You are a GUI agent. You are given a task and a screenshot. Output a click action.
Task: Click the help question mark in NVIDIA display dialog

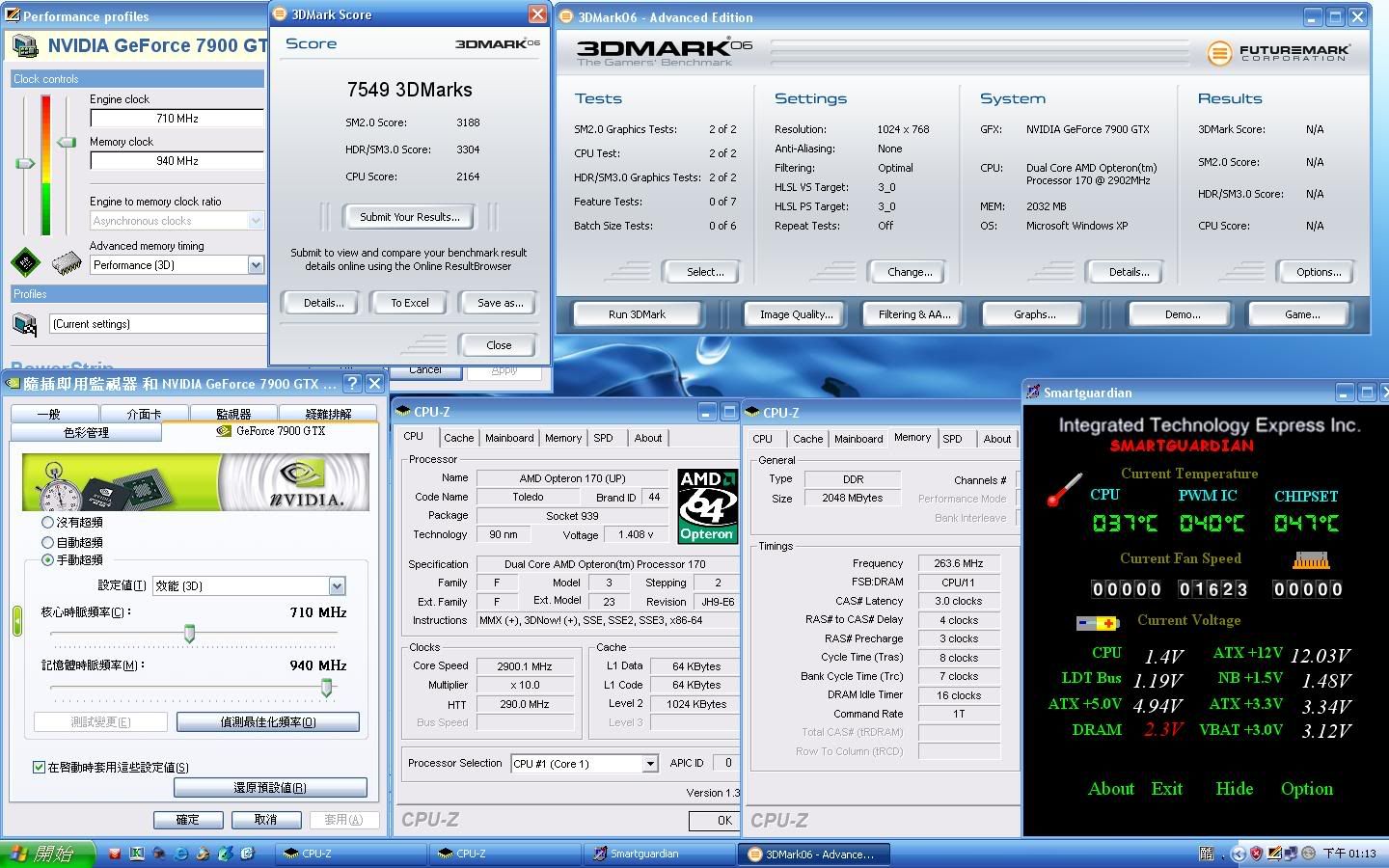pos(352,383)
